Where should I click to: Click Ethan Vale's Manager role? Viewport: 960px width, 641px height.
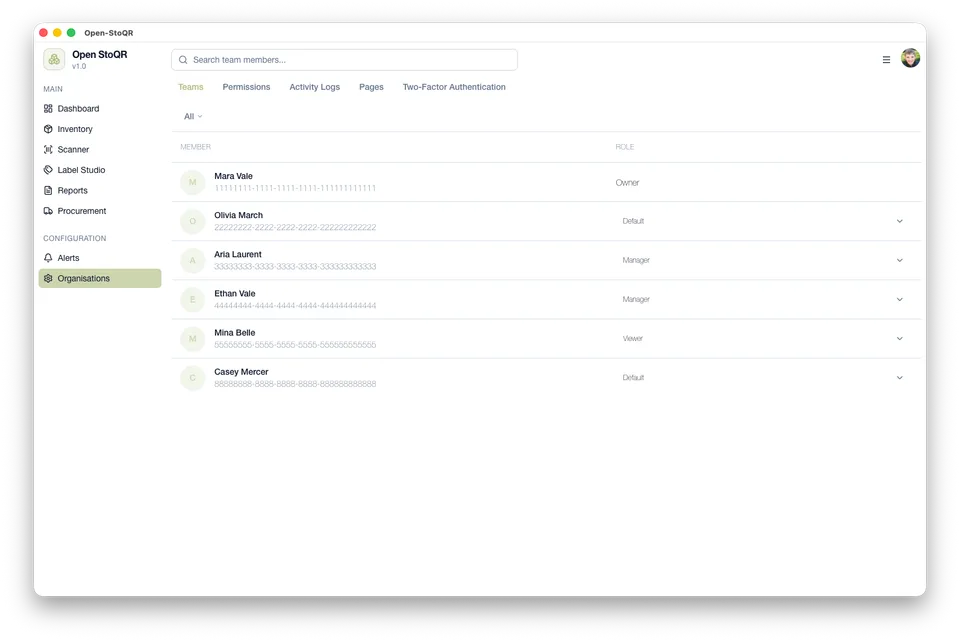(x=636, y=299)
